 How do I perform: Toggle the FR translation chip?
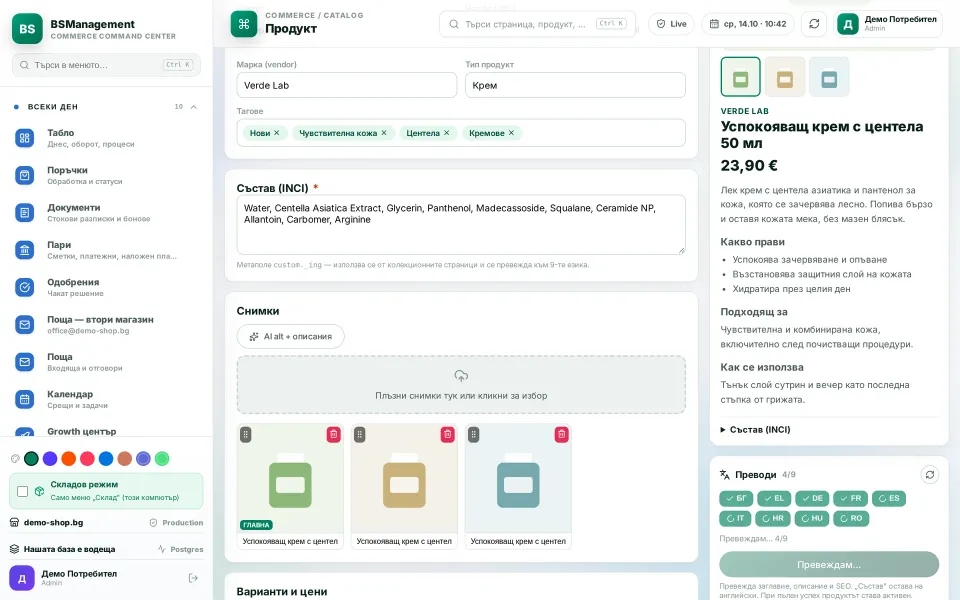[850, 498]
